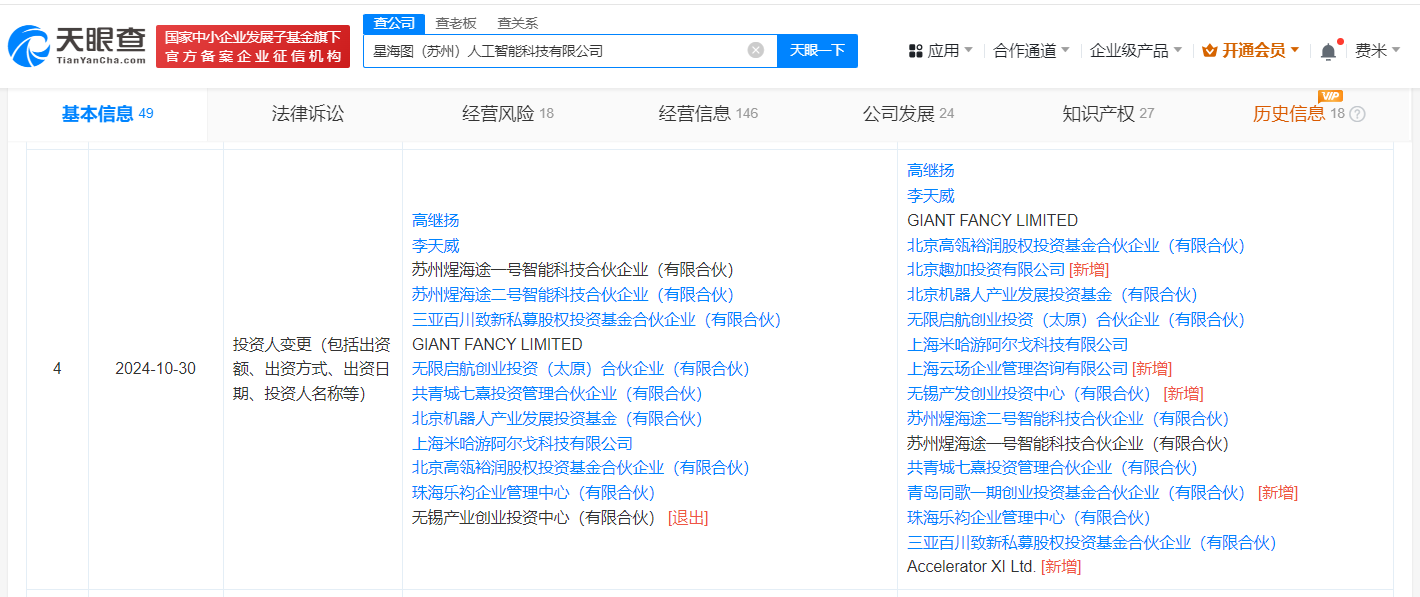Click the 投资人变更 change item text
The width and height of the screenshot is (1420, 597).
[311, 369]
